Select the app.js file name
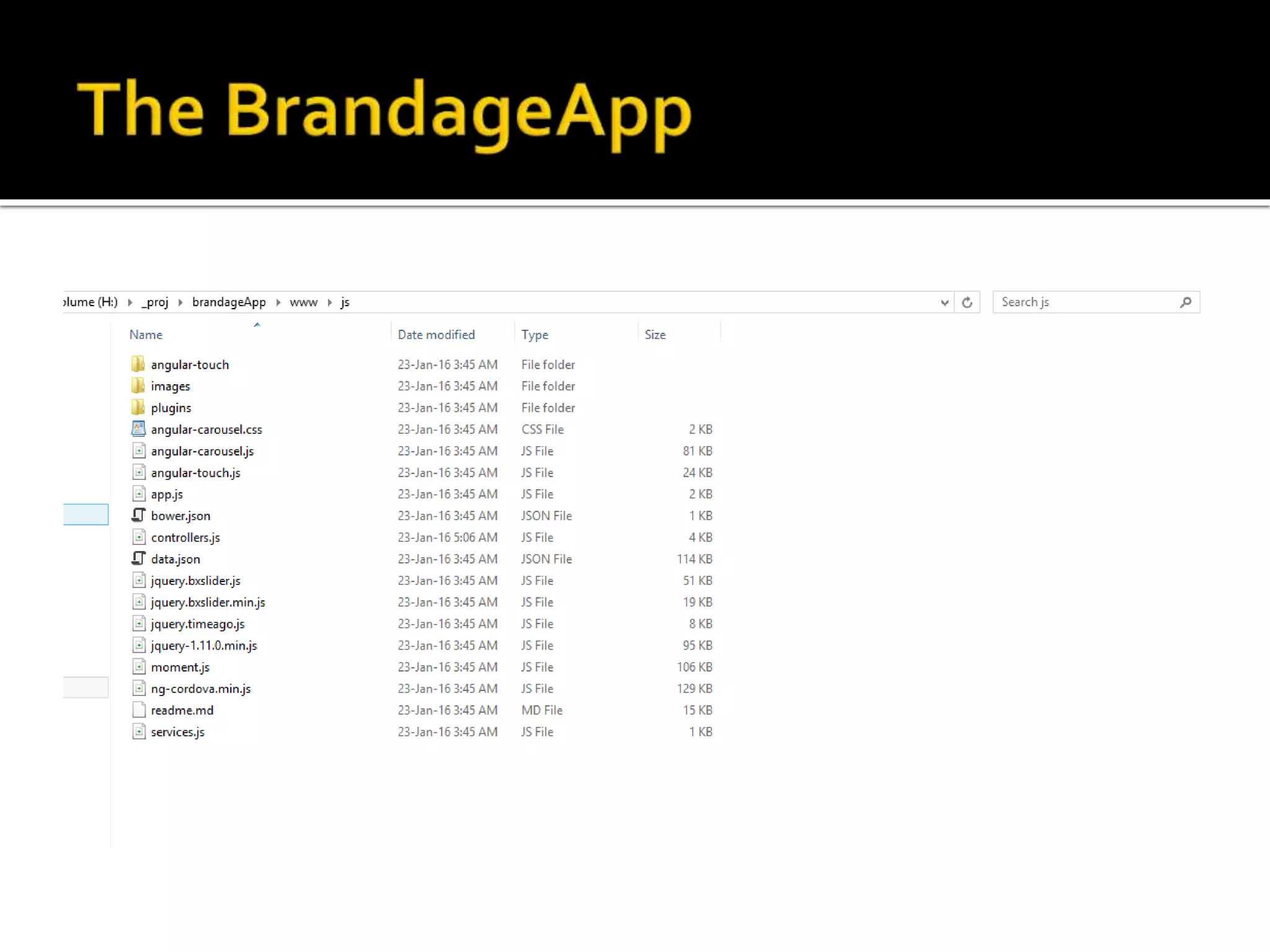 [167, 495]
